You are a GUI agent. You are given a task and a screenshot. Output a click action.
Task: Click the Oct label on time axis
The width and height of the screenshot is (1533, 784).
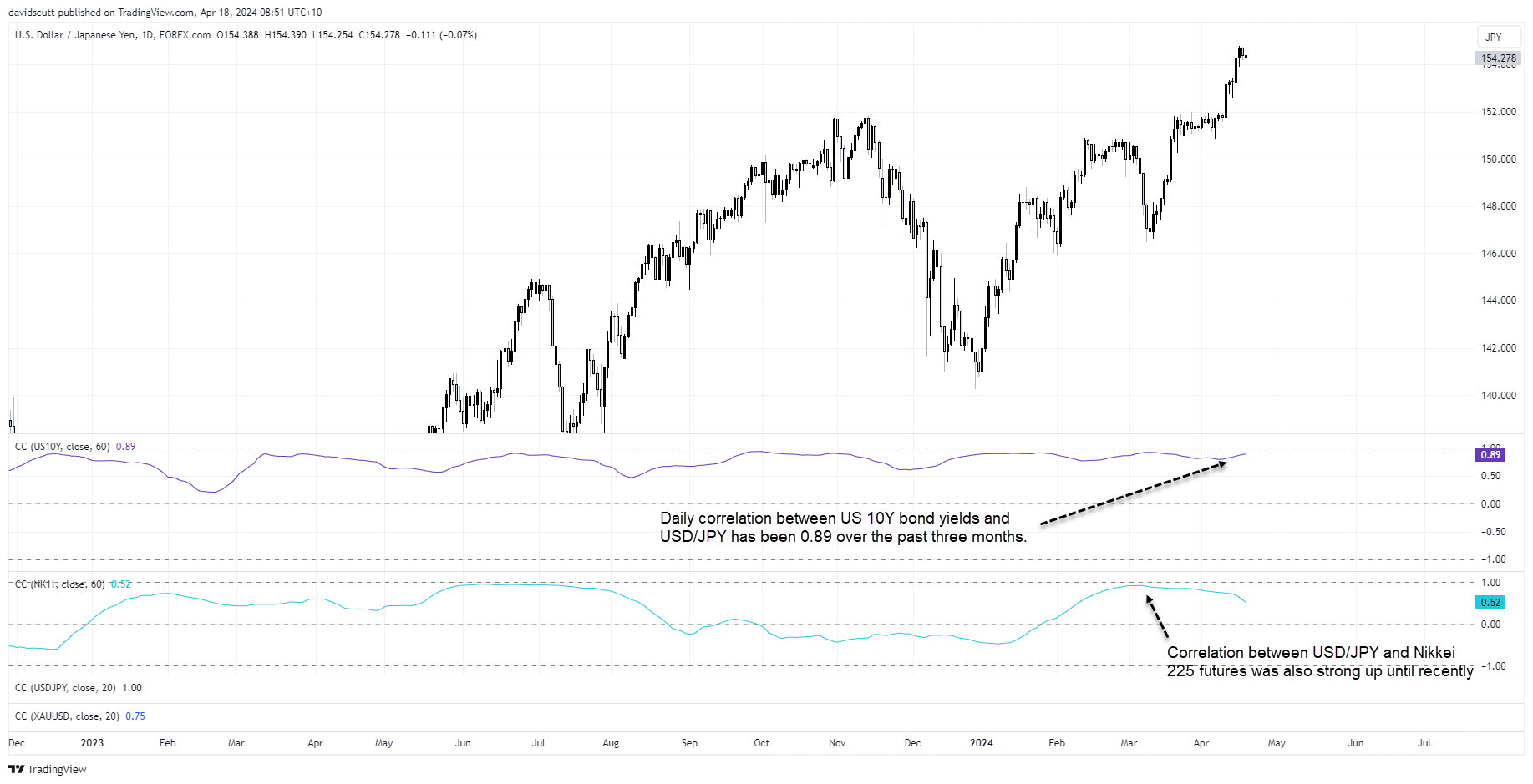click(762, 743)
